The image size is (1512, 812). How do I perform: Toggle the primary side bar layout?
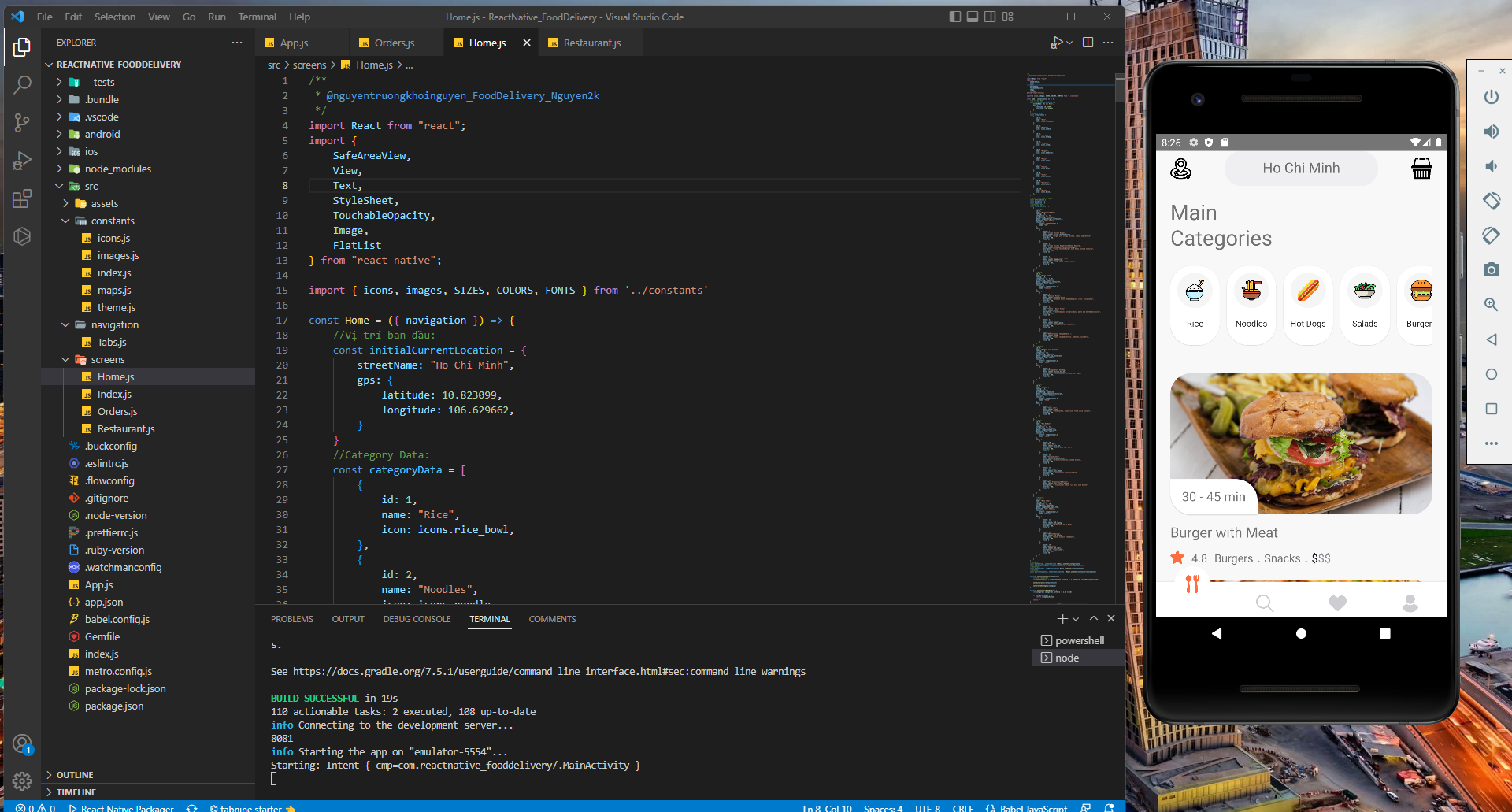[954, 17]
